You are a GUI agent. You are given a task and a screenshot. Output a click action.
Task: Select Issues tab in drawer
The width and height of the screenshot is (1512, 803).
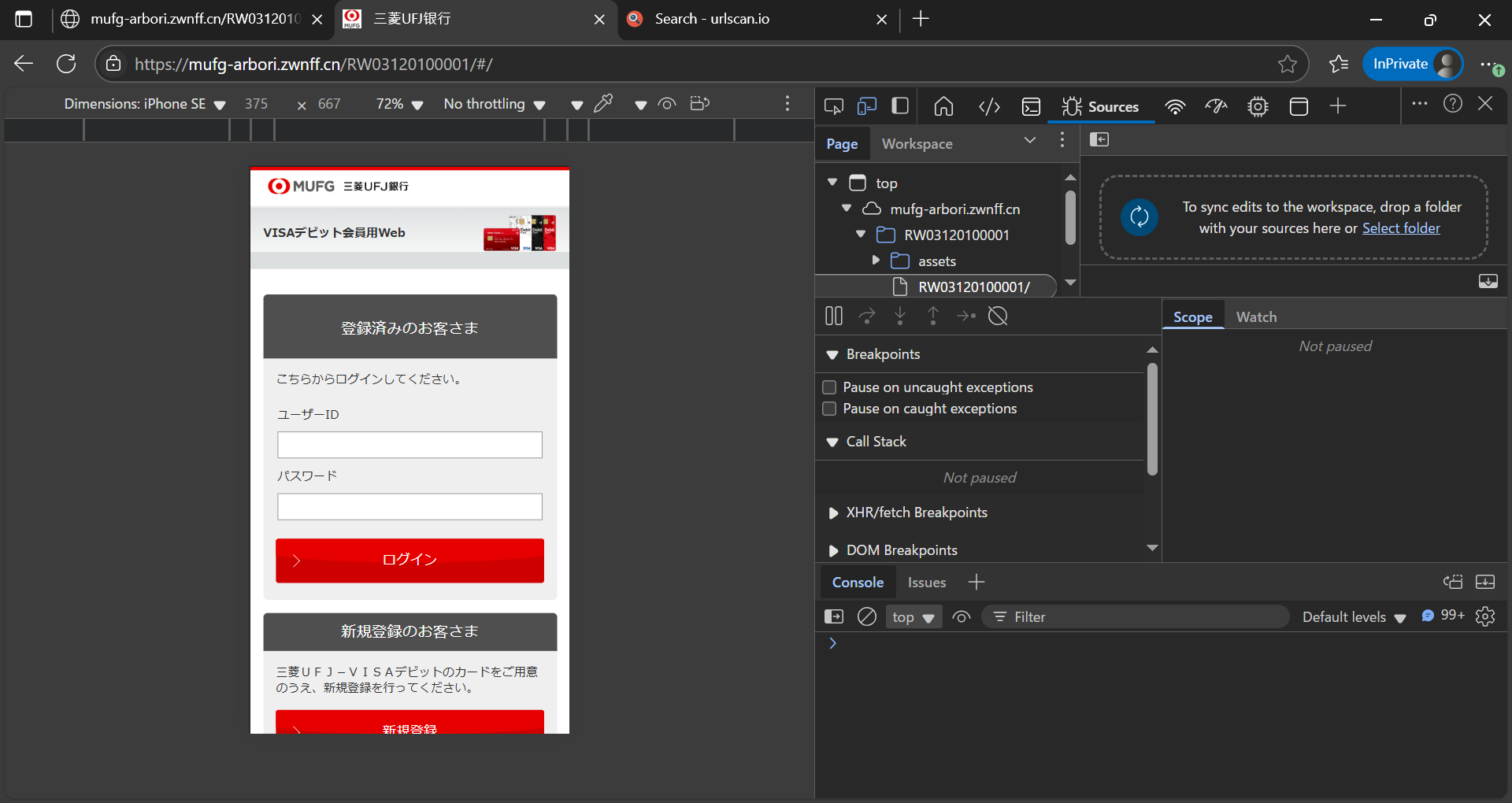pyautogui.click(x=927, y=583)
